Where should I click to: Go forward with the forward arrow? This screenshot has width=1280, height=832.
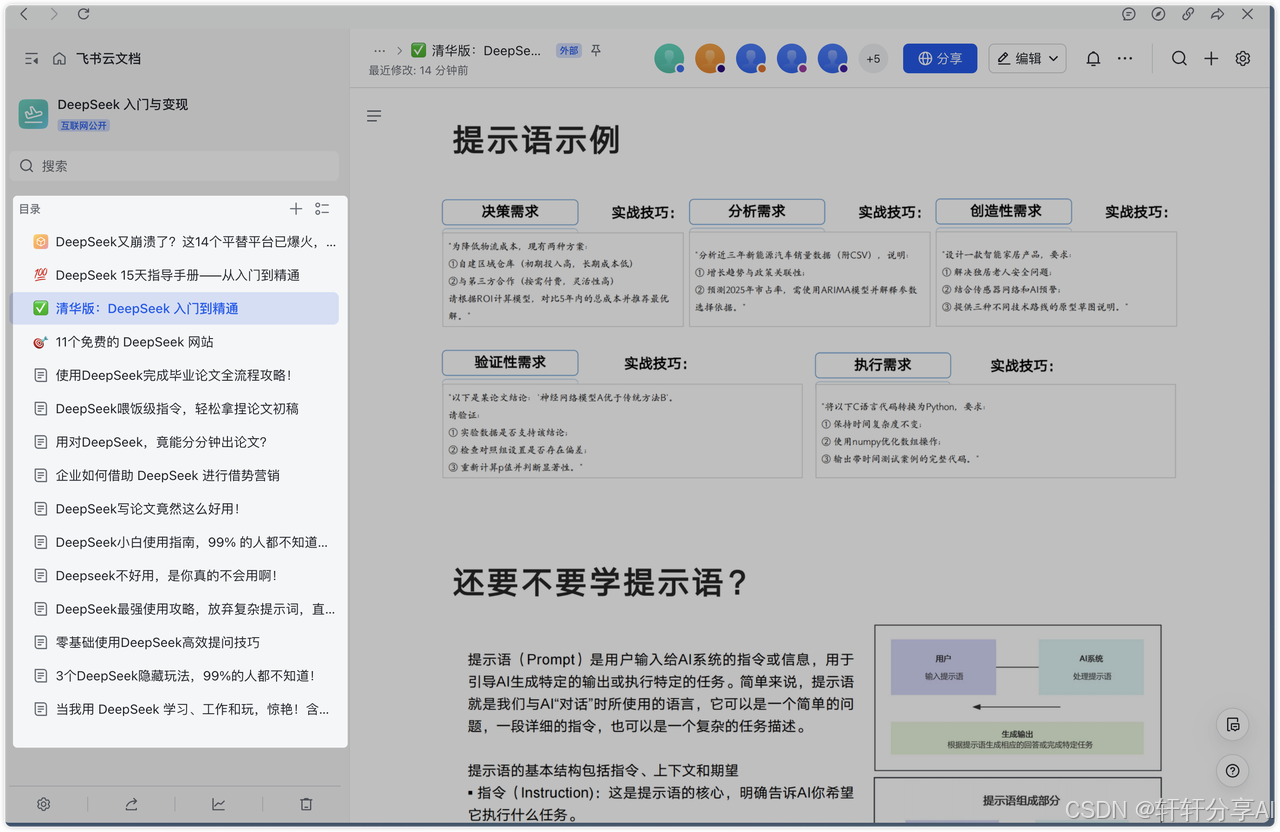pos(54,14)
